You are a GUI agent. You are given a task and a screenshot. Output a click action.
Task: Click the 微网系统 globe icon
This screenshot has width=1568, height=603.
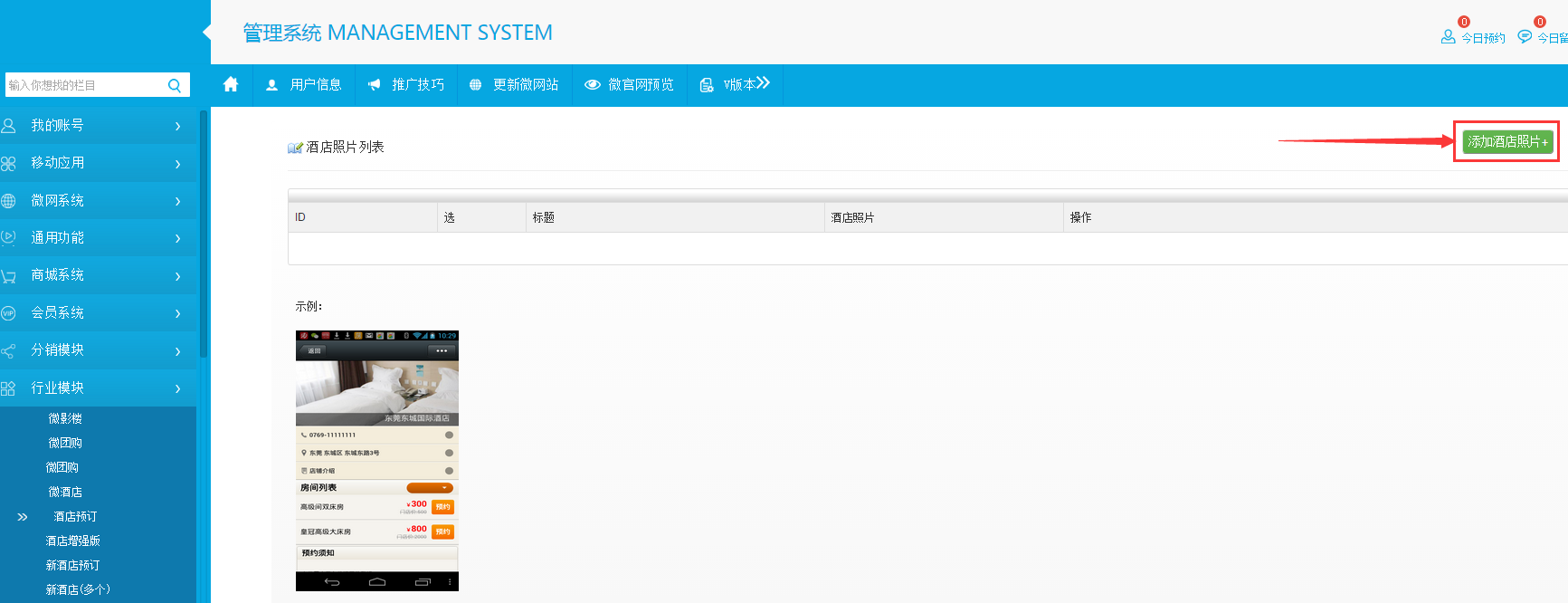tap(9, 201)
